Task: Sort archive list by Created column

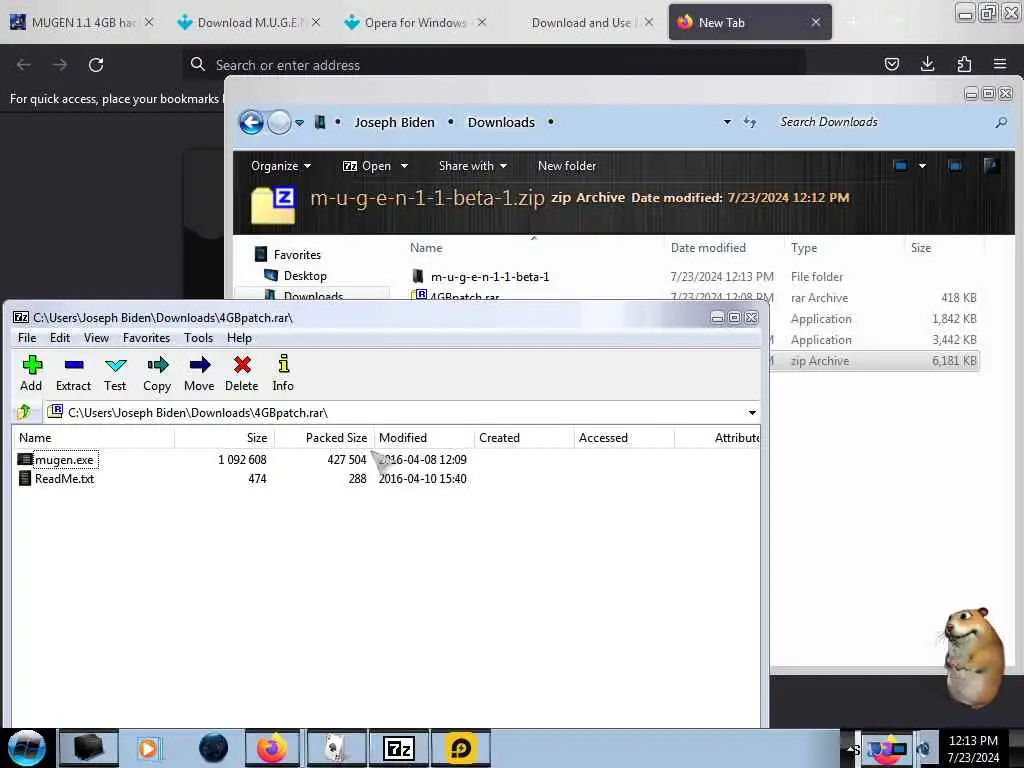Action: pos(524,438)
